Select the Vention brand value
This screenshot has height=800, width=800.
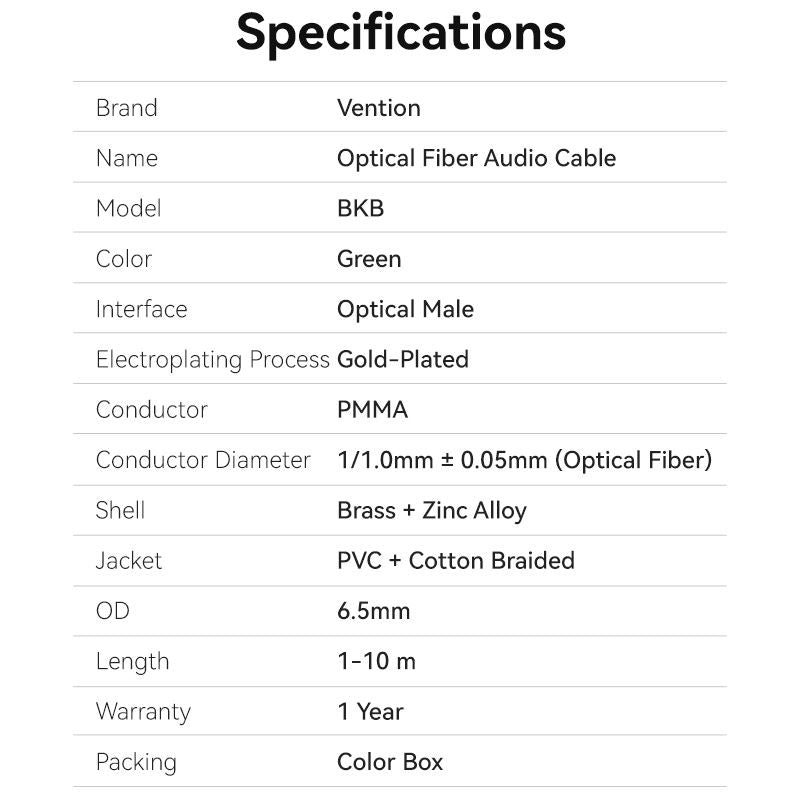378,108
